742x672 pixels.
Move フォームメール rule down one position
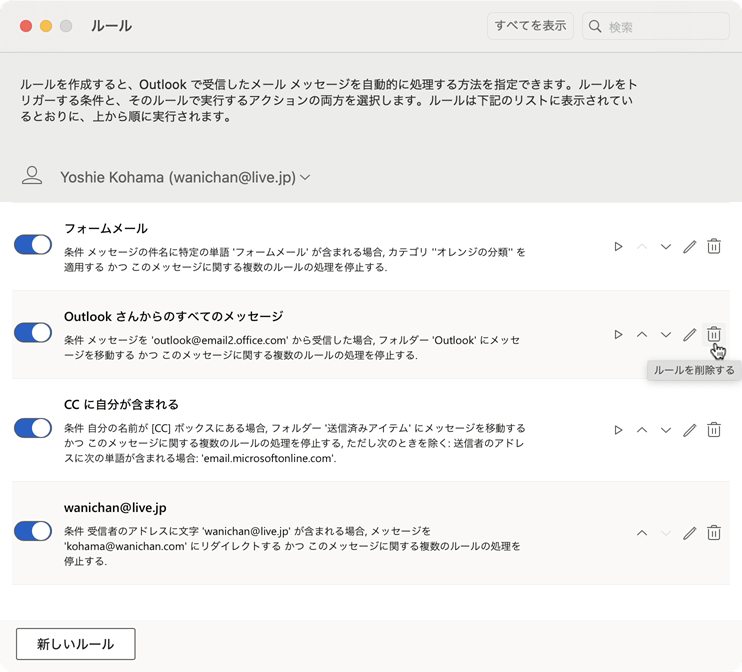click(x=666, y=246)
